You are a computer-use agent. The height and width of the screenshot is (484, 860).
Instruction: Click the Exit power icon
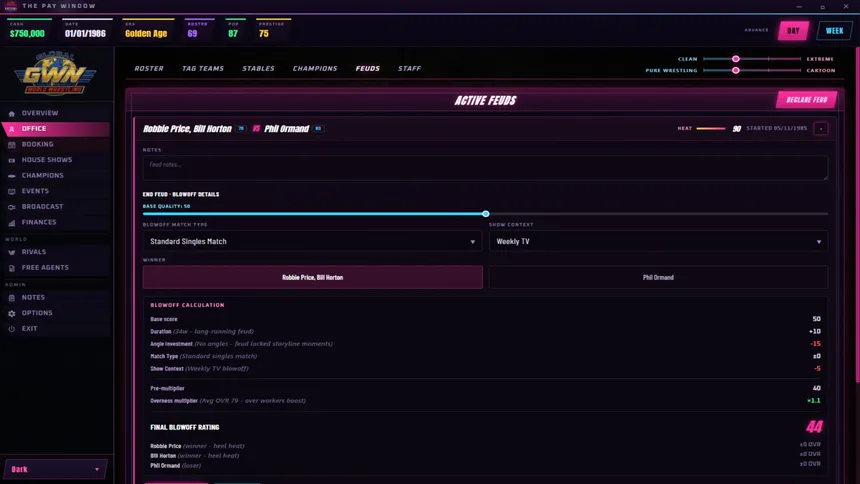[x=12, y=329]
